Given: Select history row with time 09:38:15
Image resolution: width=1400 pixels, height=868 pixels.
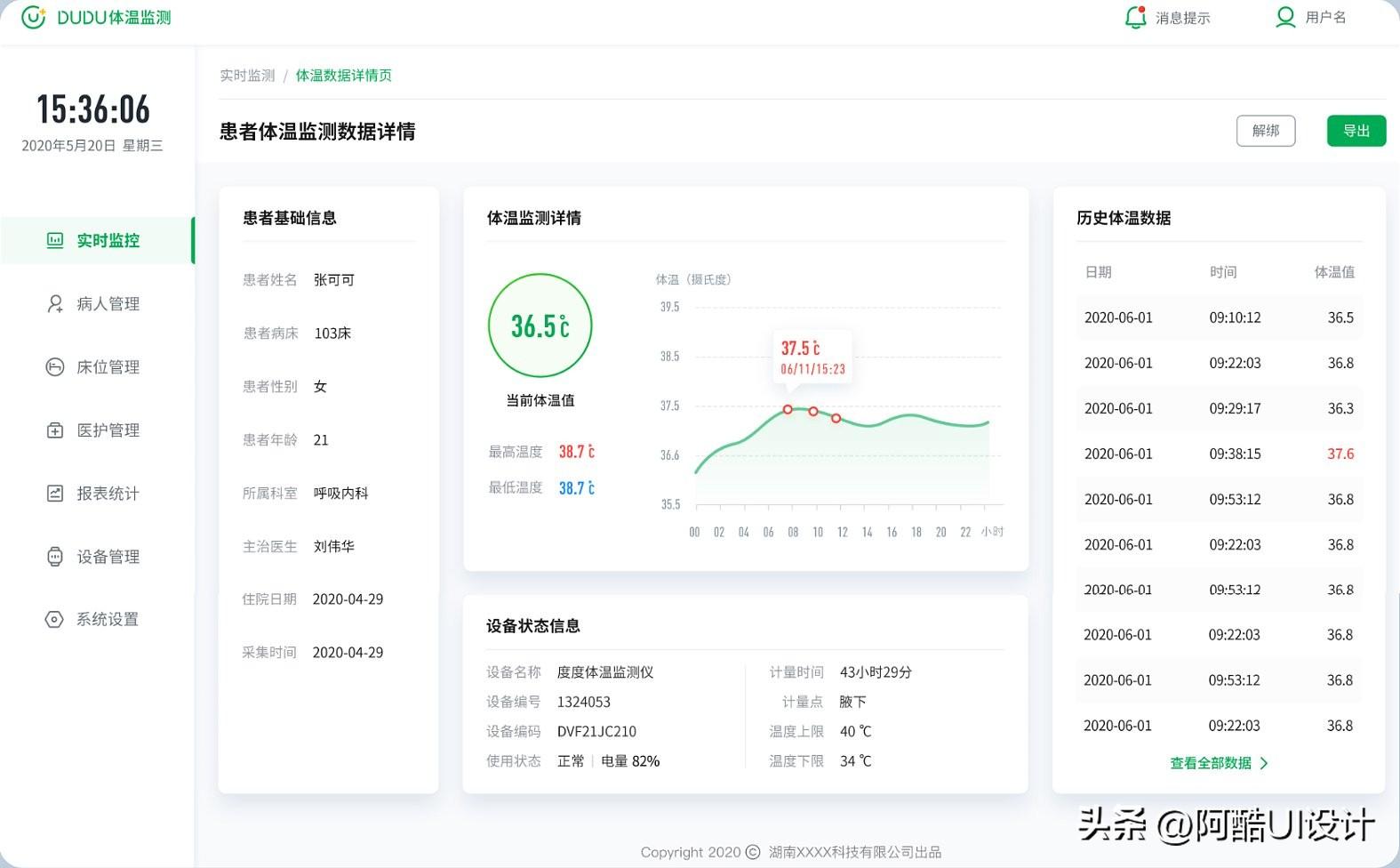Looking at the screenshot, I should coord(1219,454).
